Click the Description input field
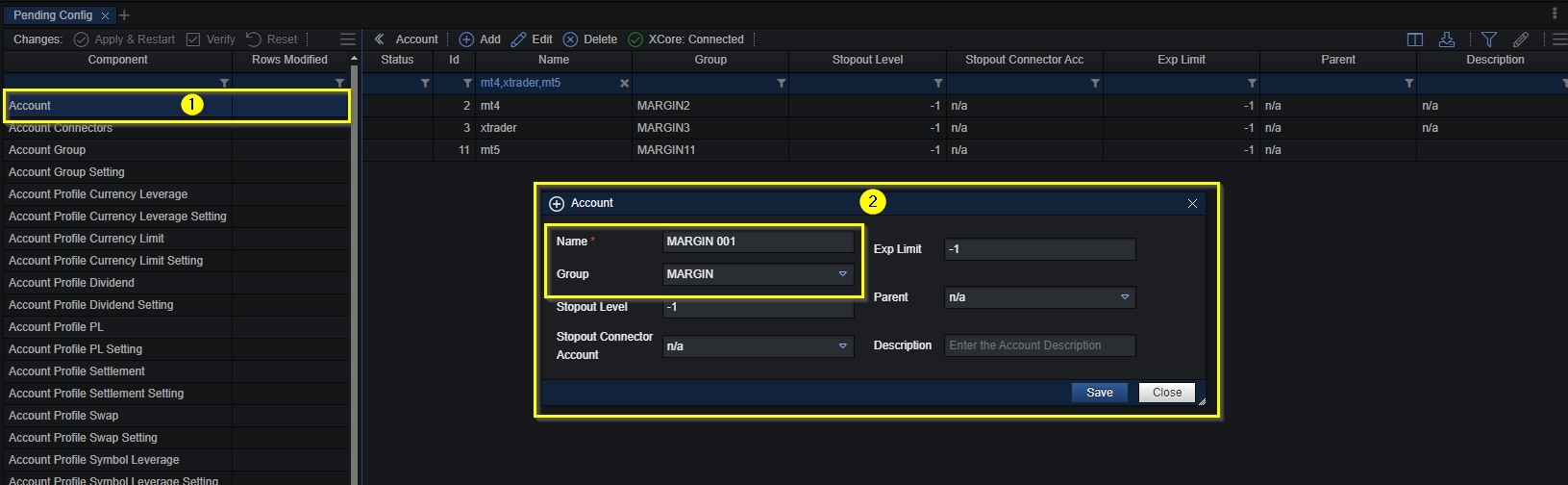Image resolution: width=1568 pixels, height=485 pixels. pos(1039,345)
